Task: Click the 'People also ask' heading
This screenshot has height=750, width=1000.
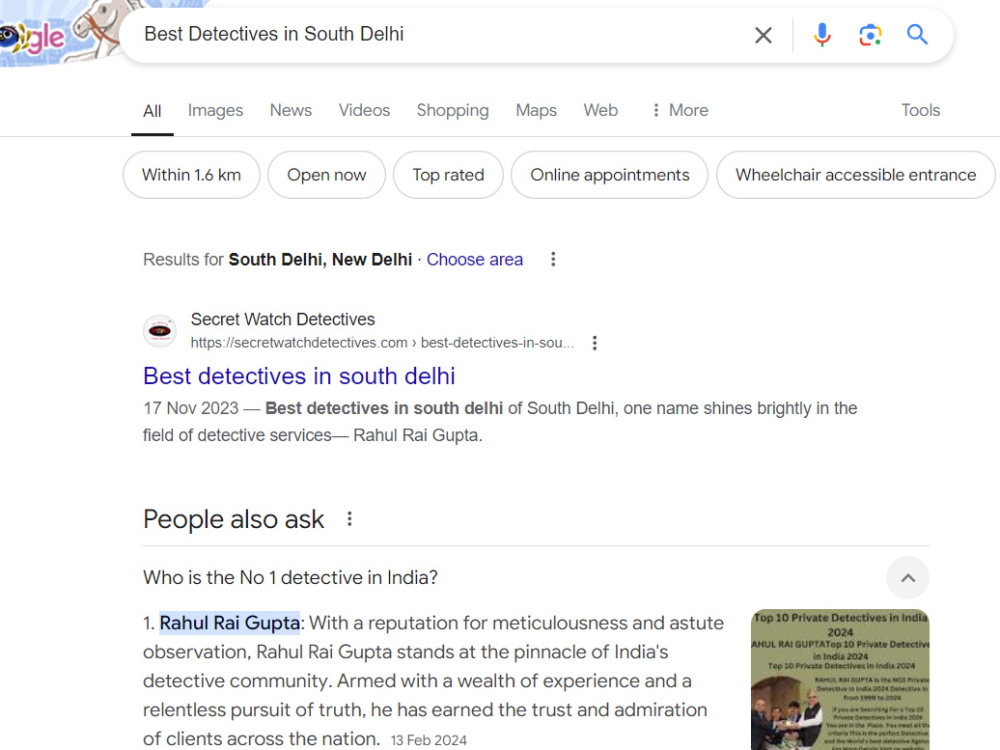Action: pyautogui.click(x=233, y=519)
